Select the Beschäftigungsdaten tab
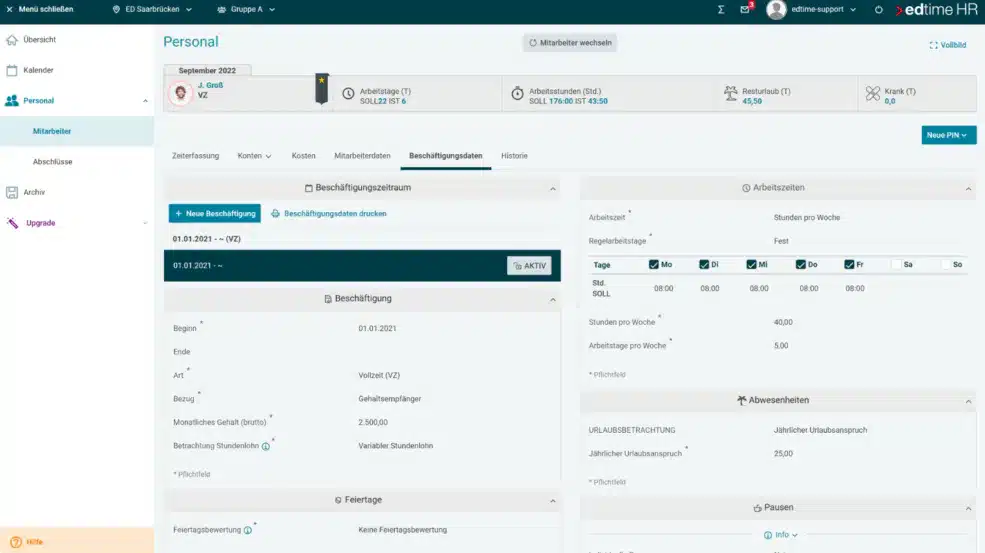This screenshot has width=985, height=553. tap(445, 156)
